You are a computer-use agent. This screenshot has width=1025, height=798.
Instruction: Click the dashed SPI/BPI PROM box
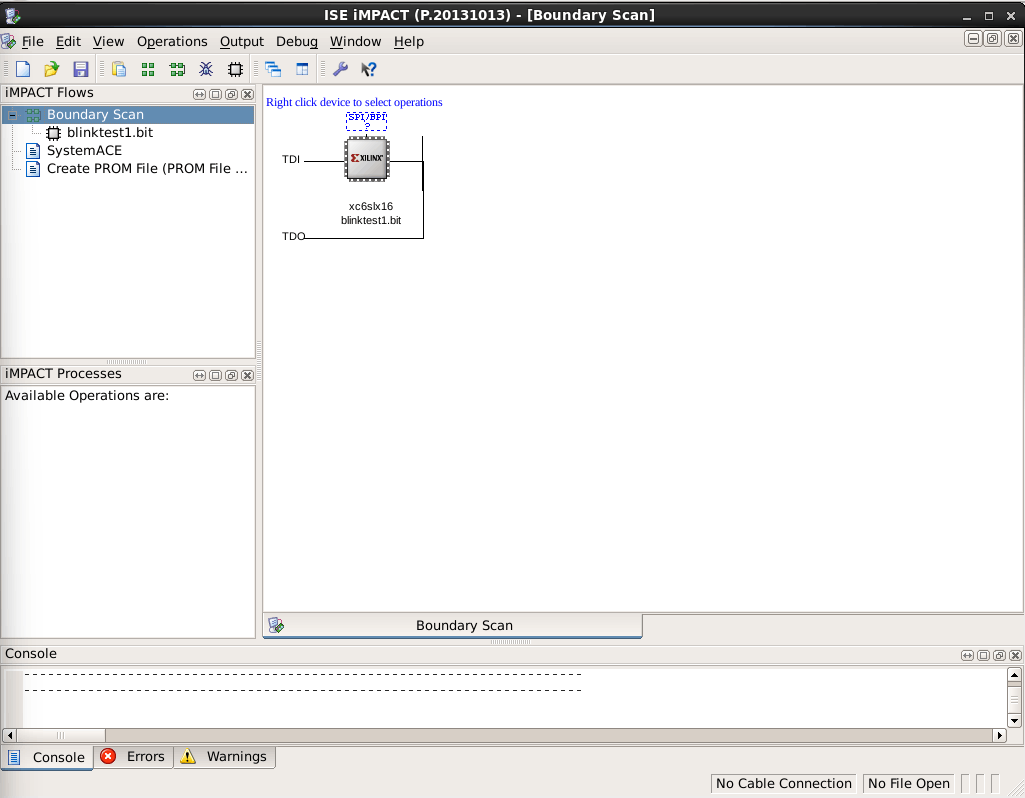pyautogui.click(x=367, y=121)
